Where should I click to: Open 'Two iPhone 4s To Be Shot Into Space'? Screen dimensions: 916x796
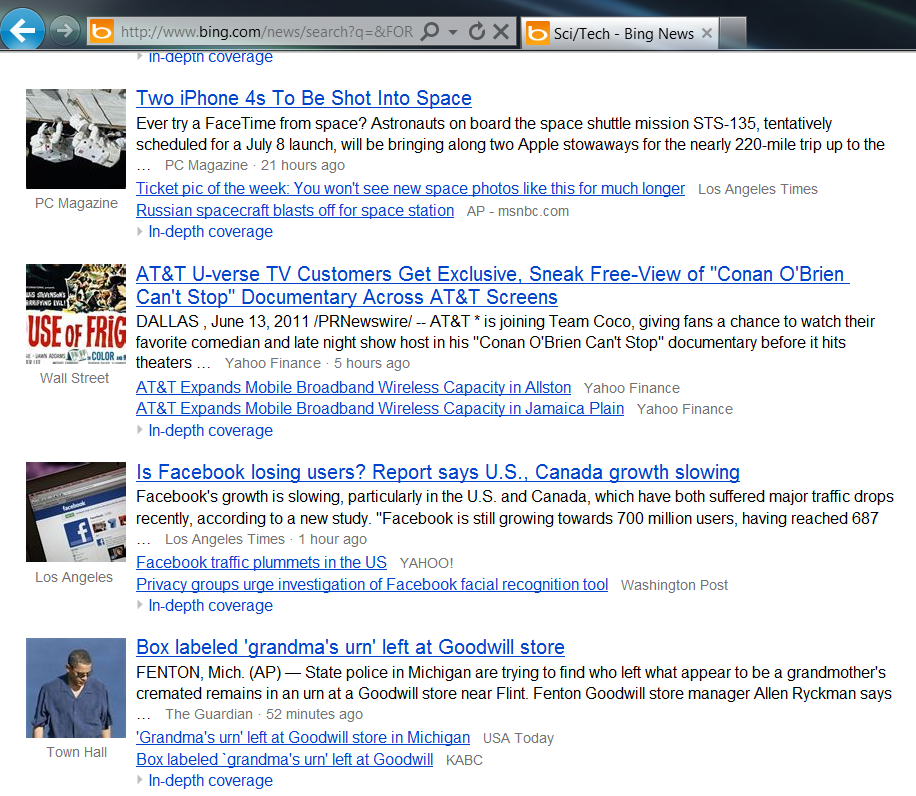point(304,98)
